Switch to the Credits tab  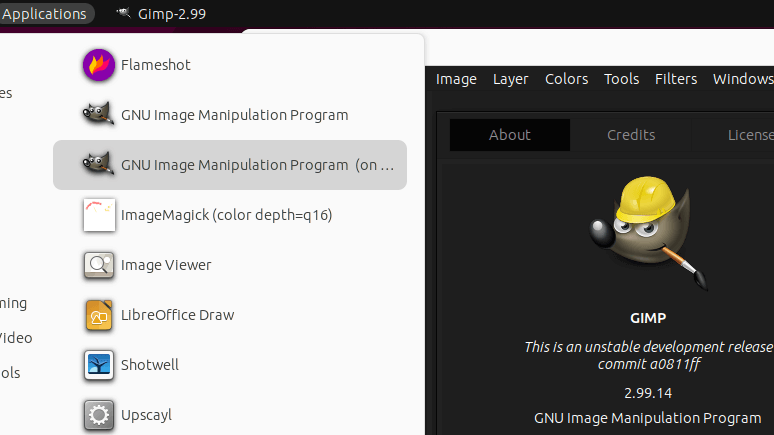point(631,135)
